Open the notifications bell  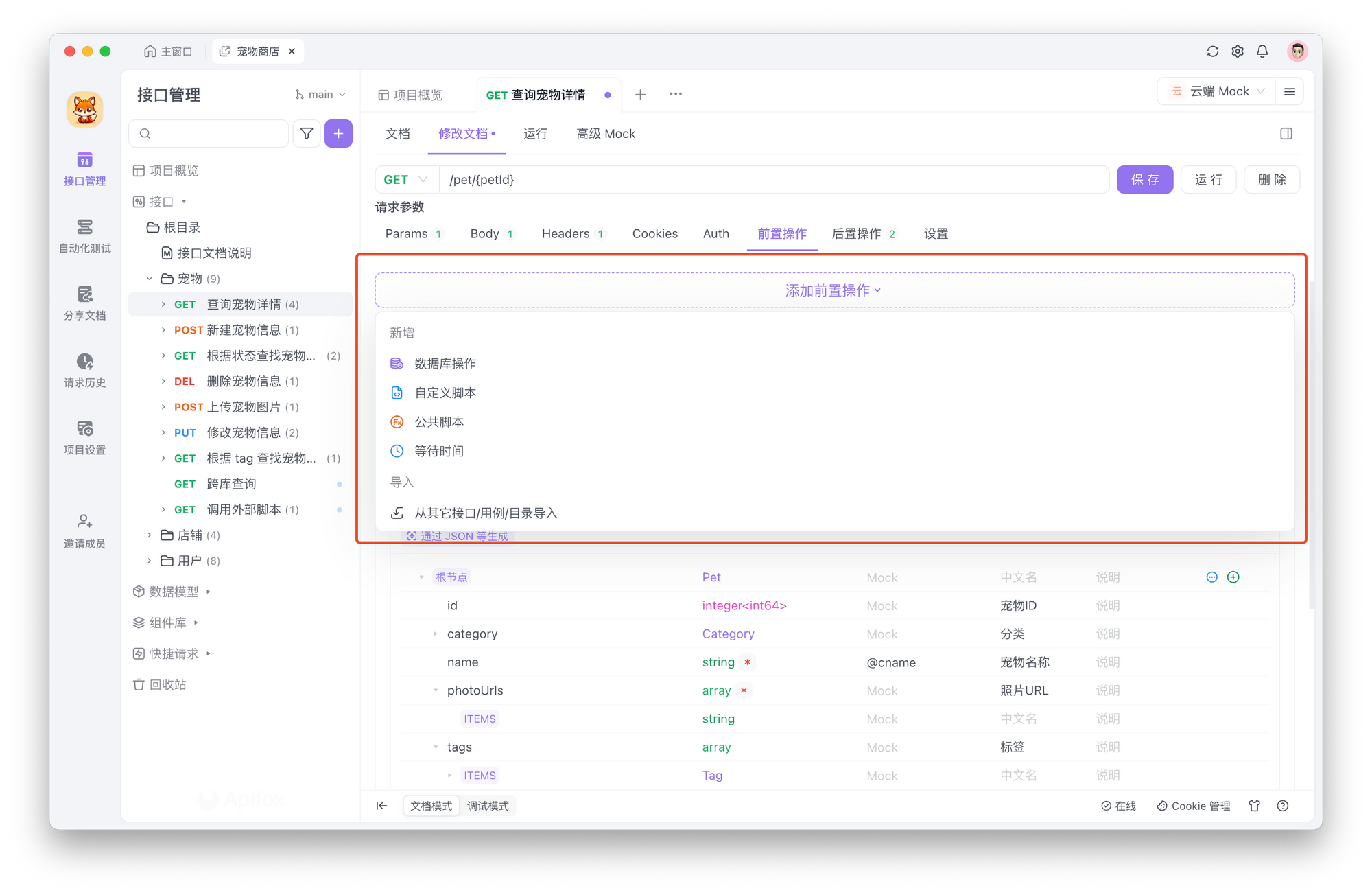1262,51
